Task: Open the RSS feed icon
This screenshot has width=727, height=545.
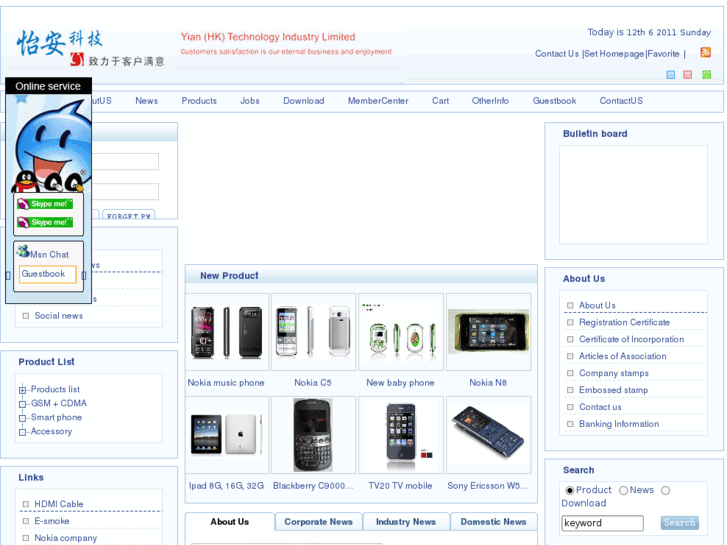Action: pyautogui.click(x=705, y=52)
